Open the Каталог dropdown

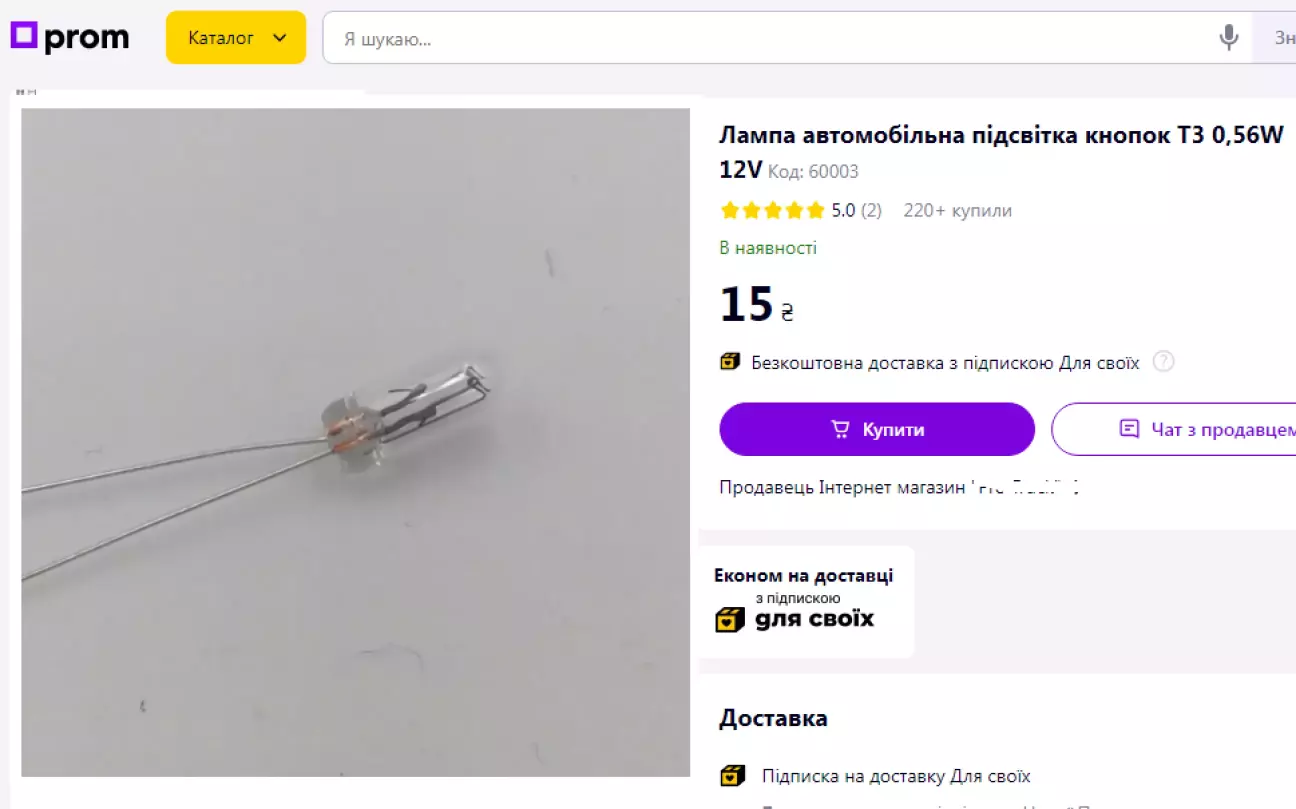pos(236,38)
